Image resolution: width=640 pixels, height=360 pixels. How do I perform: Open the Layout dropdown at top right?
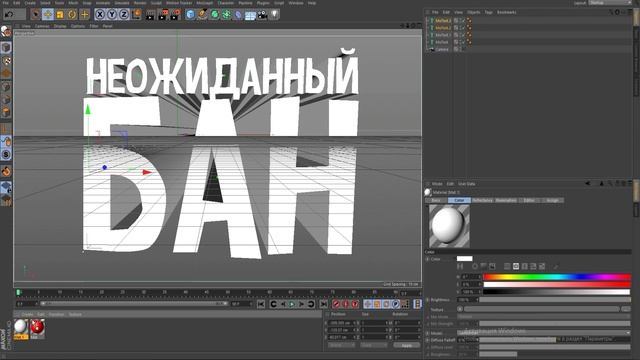coord(610,3)
